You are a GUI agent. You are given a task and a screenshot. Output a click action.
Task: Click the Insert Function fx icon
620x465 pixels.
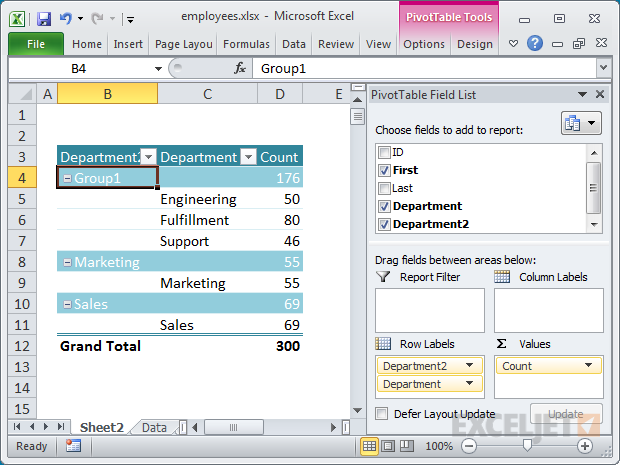click(240, 69)
